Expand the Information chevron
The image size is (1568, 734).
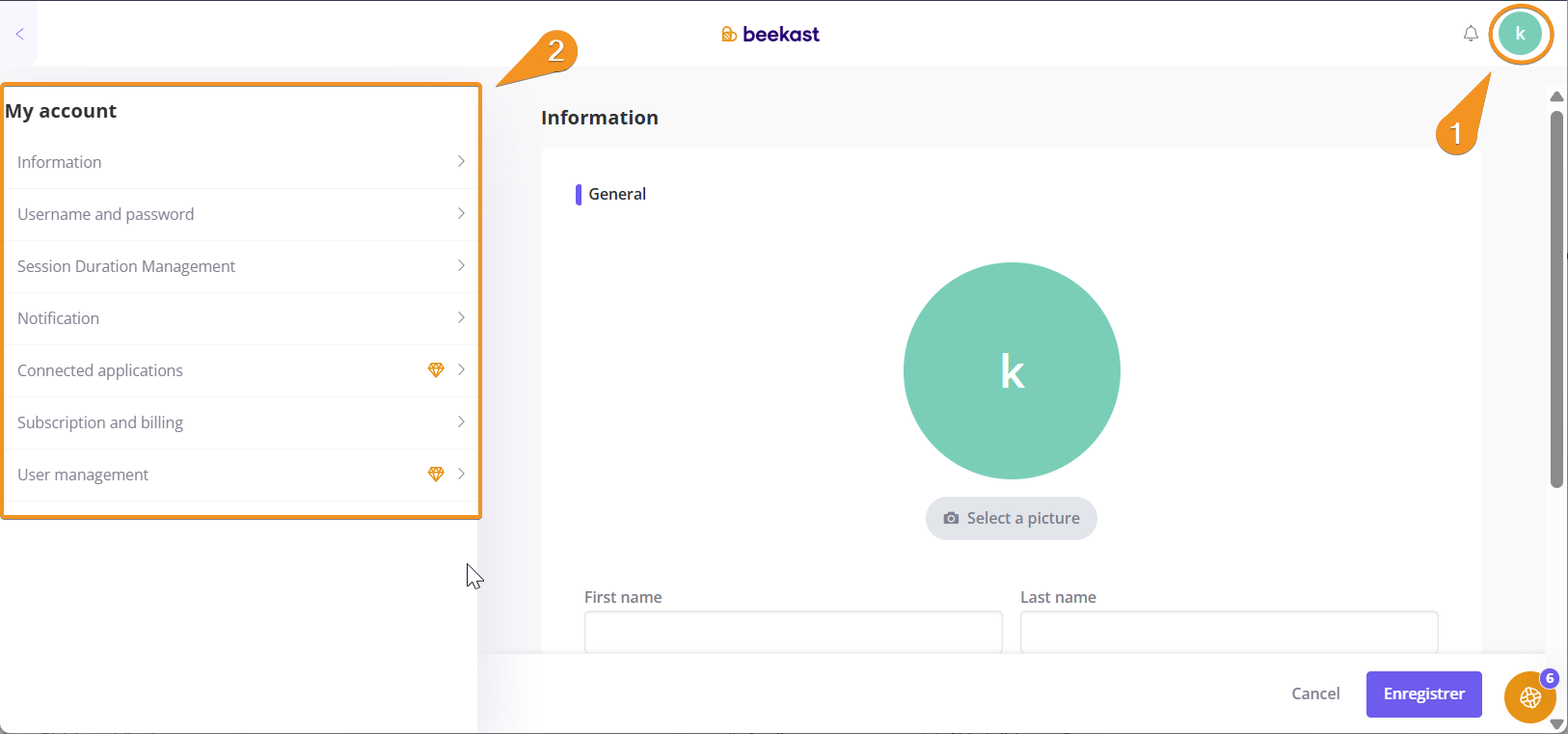[461, 162]
